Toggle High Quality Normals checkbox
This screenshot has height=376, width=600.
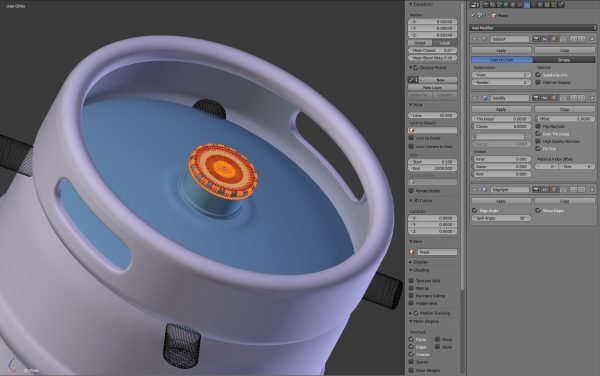pyautogui.click(x=538, y=141)
